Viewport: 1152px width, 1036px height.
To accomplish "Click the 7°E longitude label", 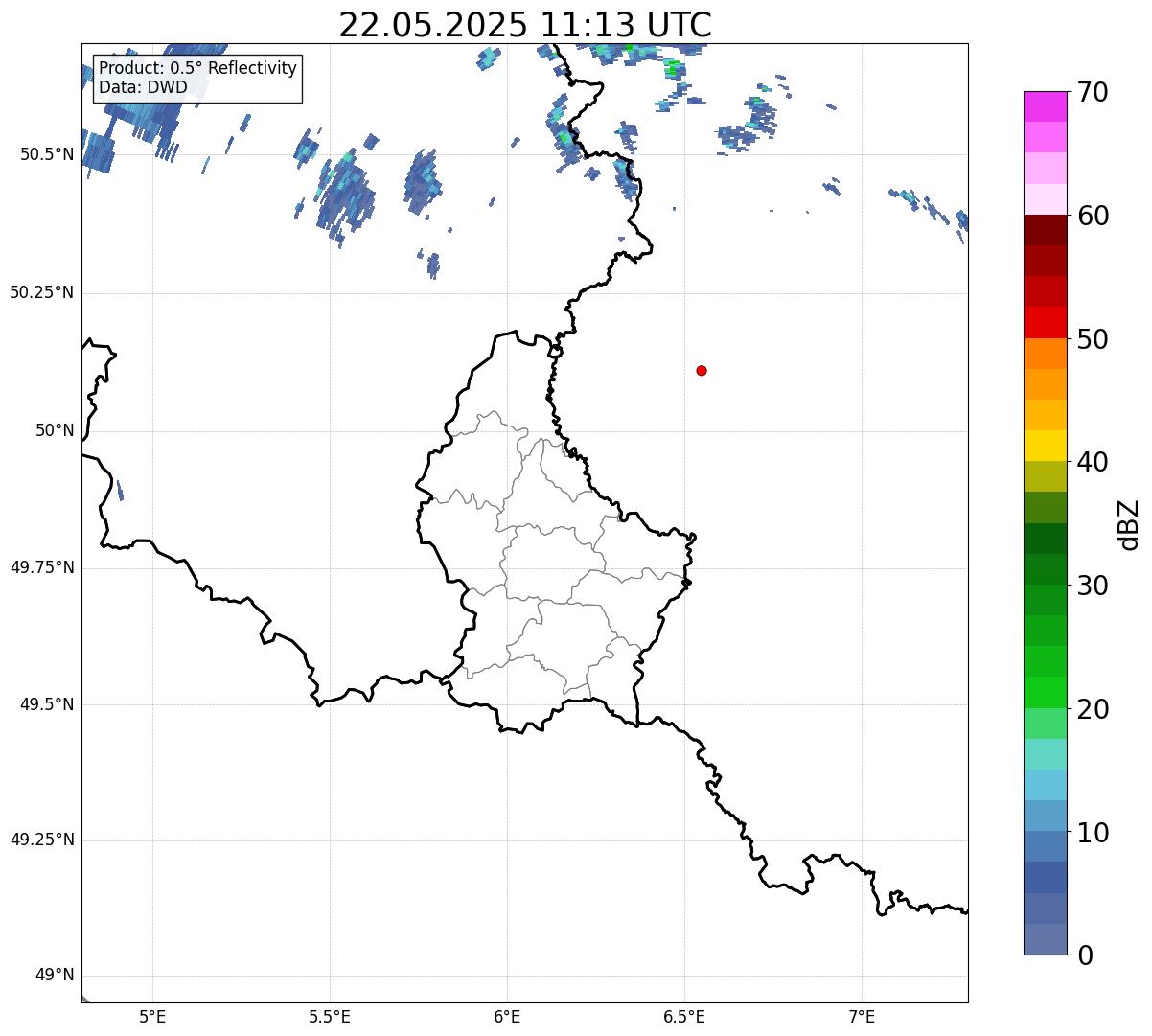I will tap(863, 1017).
